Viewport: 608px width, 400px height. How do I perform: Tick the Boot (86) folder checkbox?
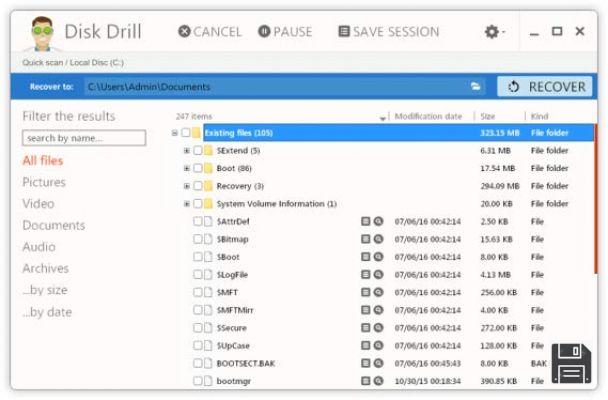(198, 168)
